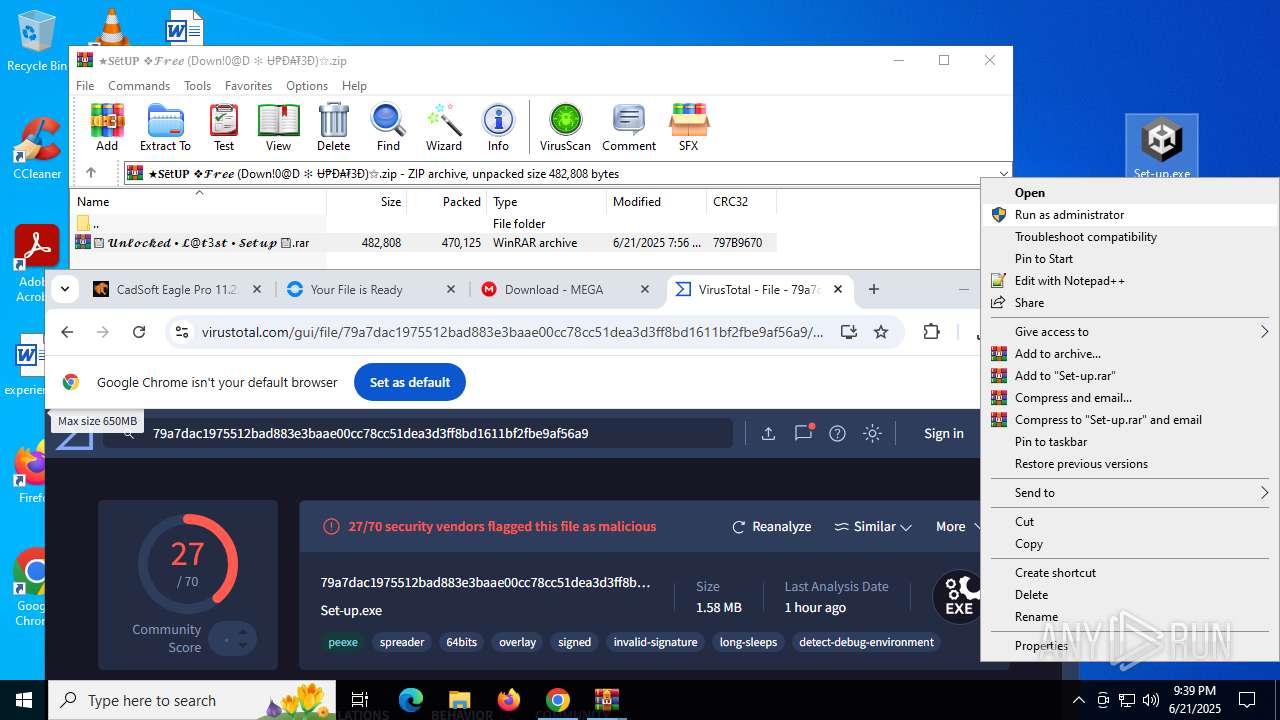Open File Explorer from taskbar
1280x720 pixels.
[x=459, y=700]
